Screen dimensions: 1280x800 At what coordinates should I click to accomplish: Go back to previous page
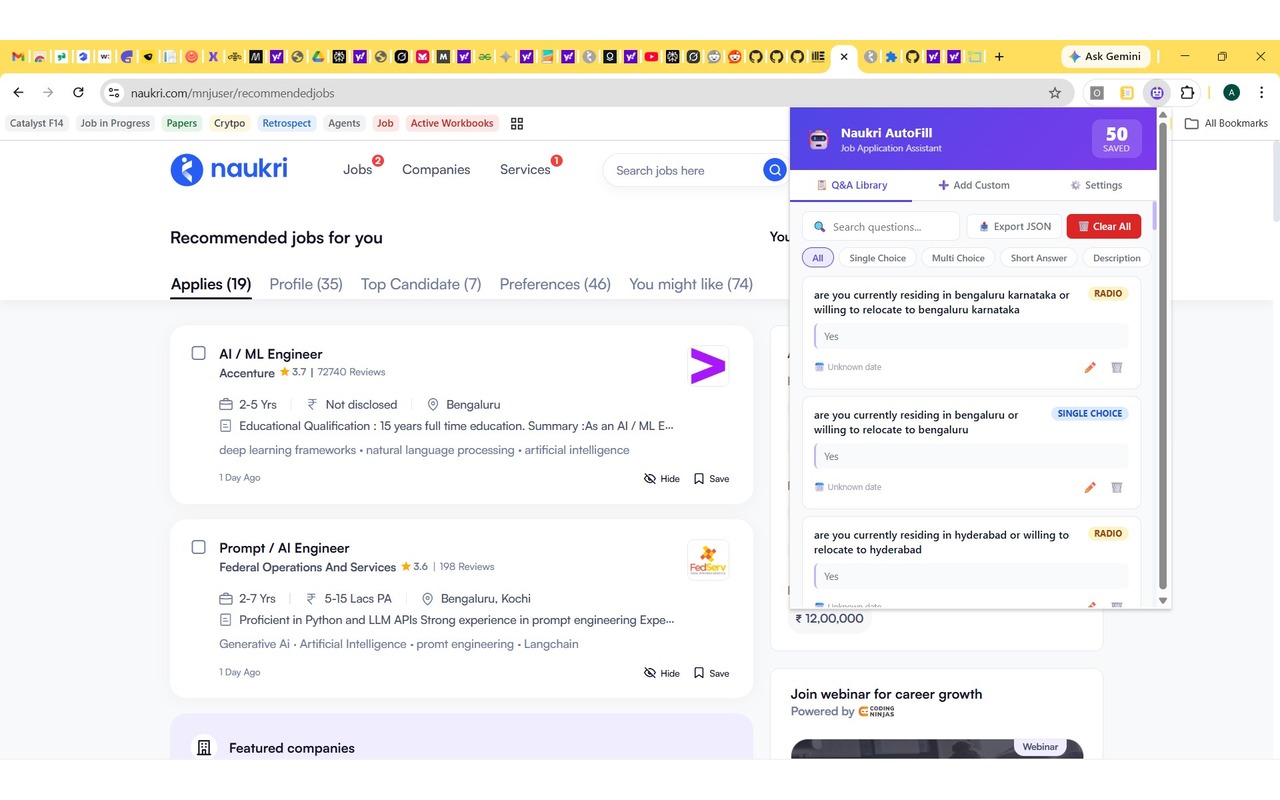coord(18,93)
